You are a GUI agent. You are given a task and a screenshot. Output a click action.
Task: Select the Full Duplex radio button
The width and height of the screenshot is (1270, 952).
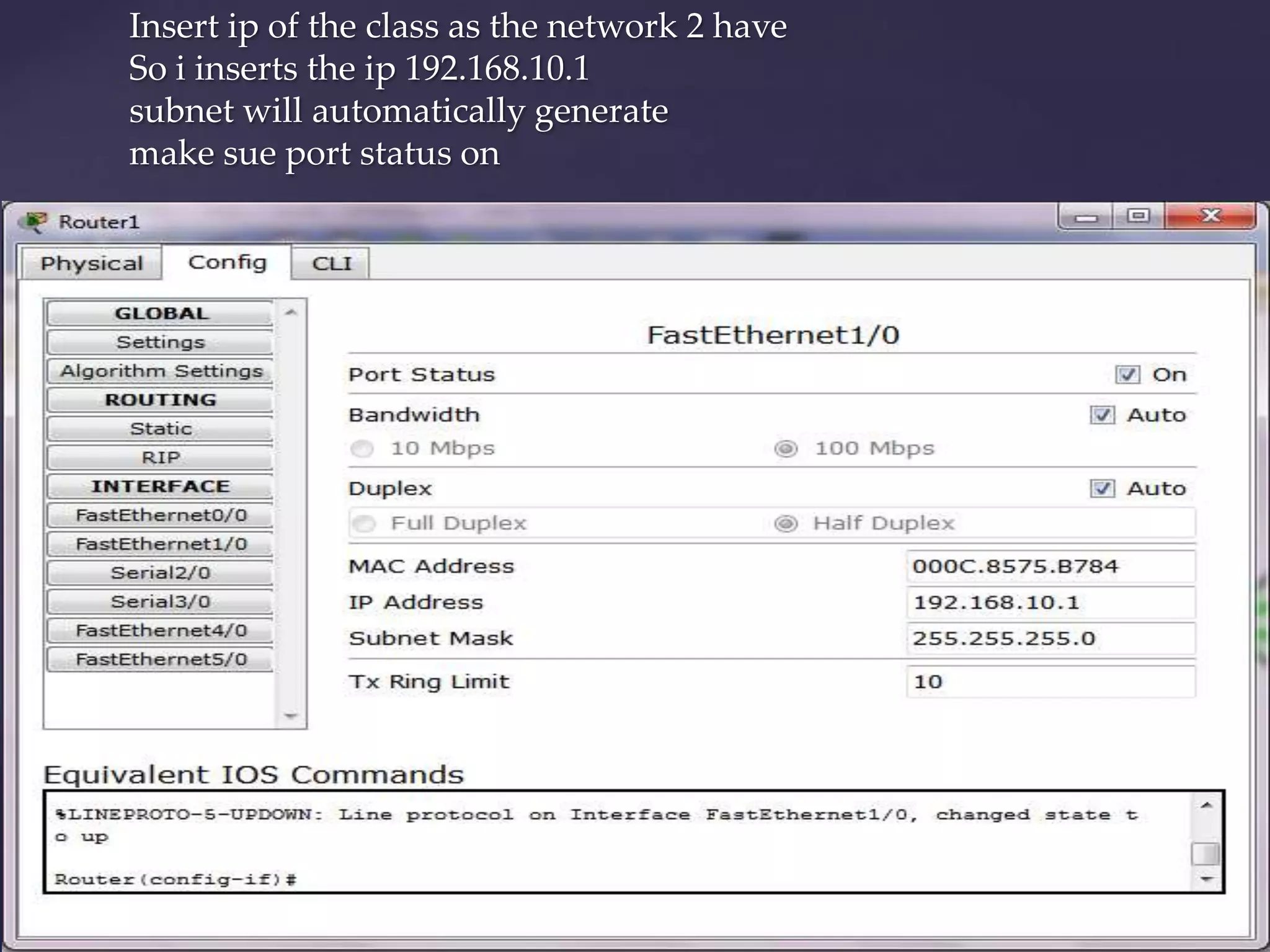coord(364,524)
